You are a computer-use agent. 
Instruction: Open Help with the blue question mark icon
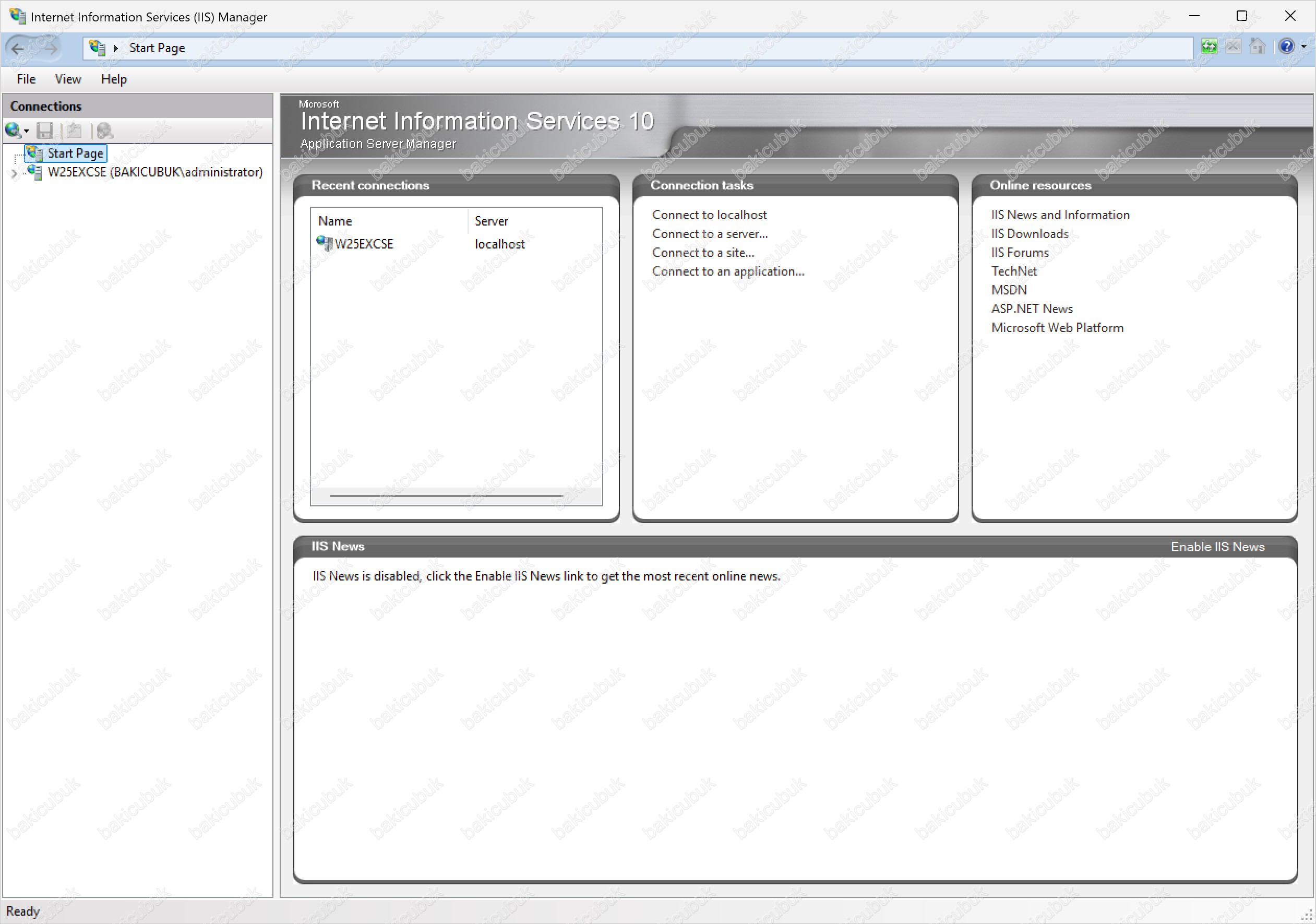click(1287, 46)
